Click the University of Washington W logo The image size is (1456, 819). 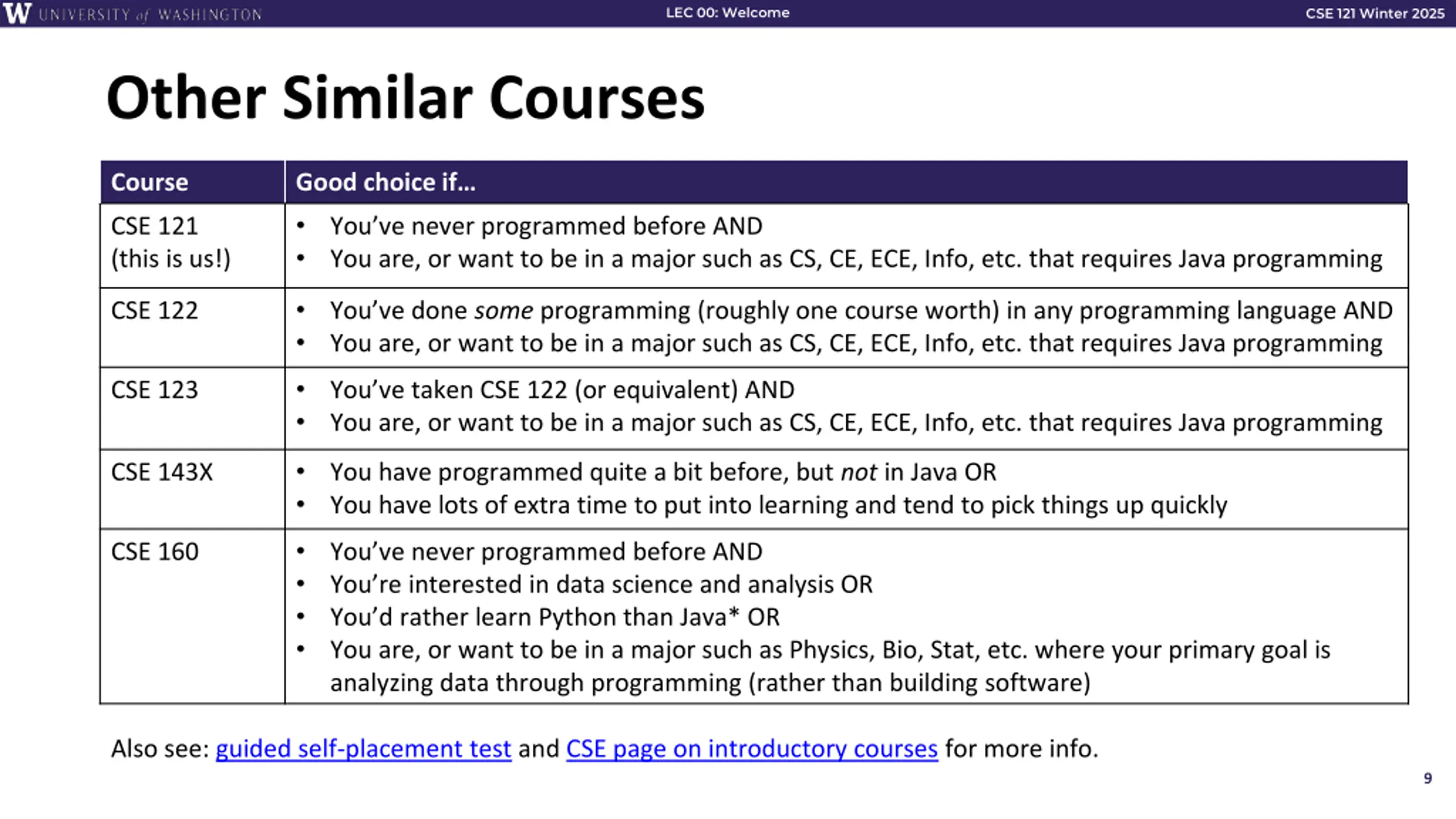17,13
